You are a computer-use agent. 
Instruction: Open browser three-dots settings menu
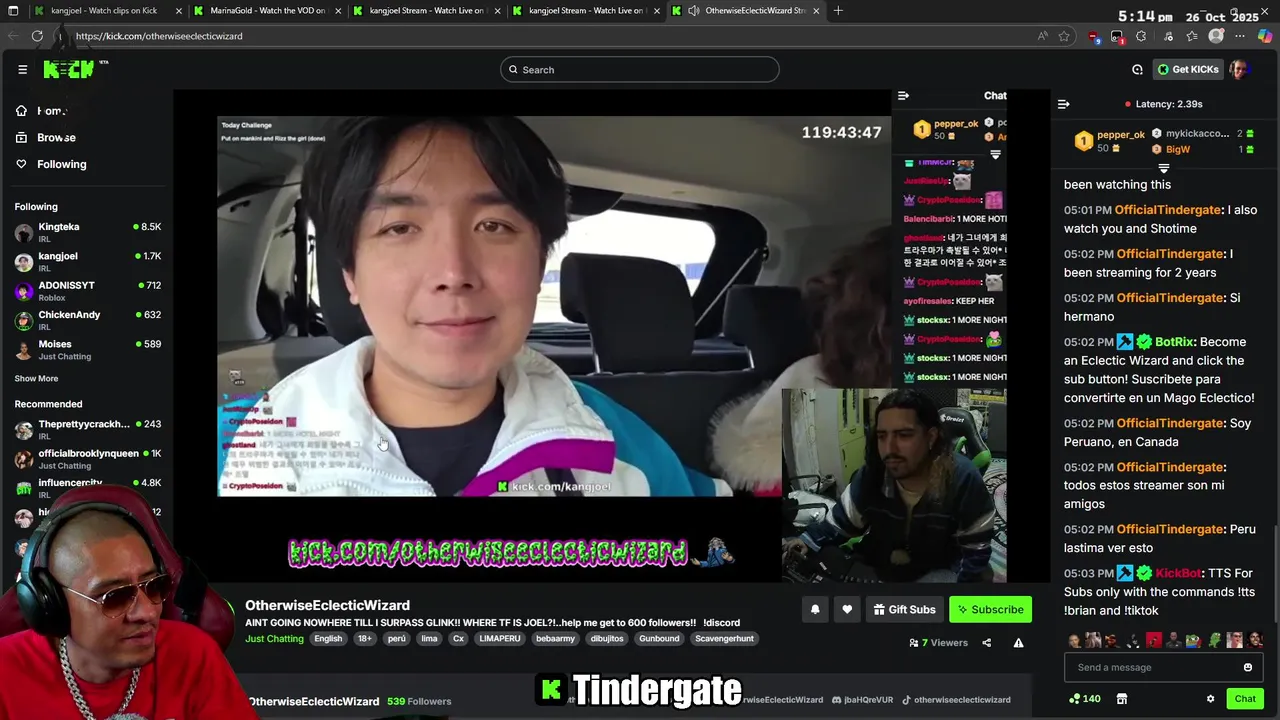click(x=1240, y=36)
